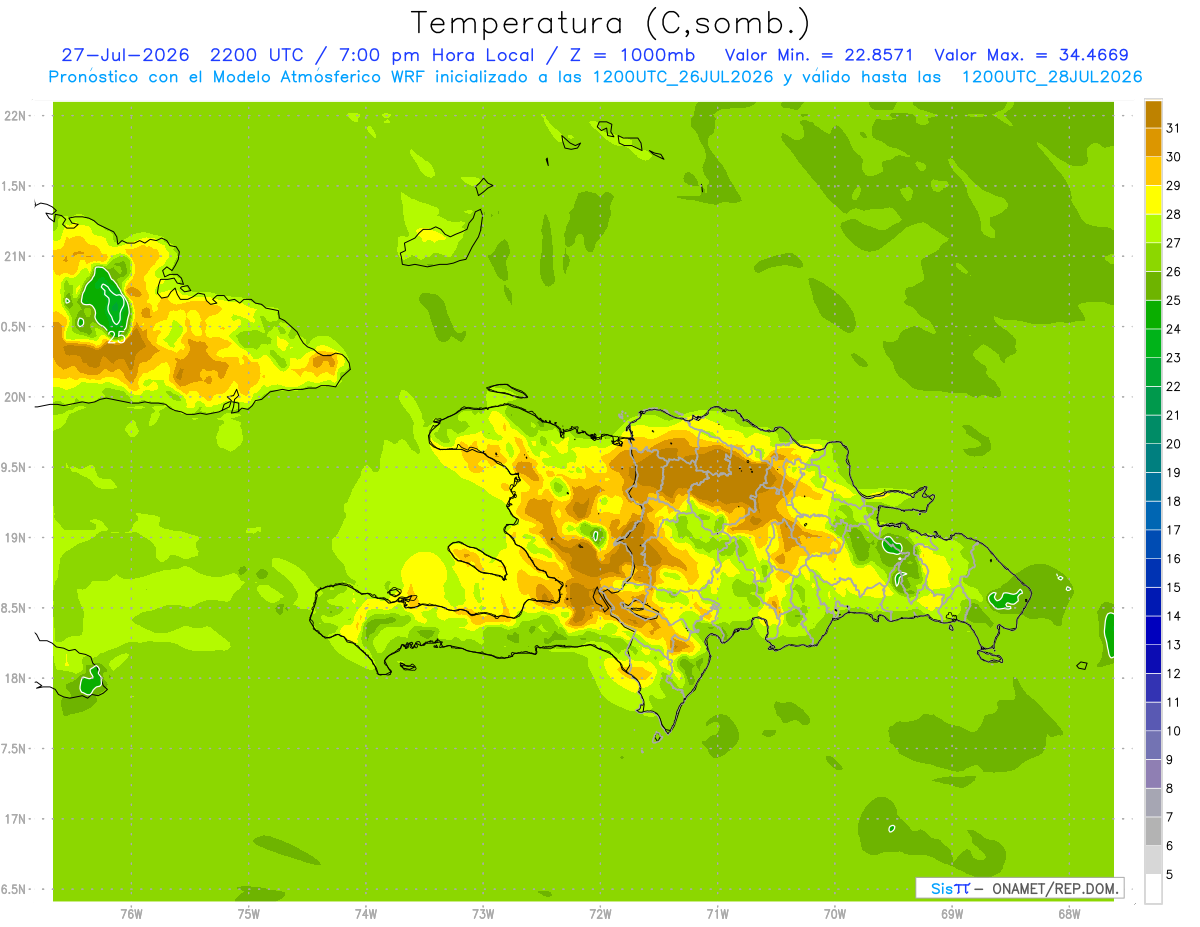
Task: Click the 21N latitude label
Action: [x=16, y=256]
